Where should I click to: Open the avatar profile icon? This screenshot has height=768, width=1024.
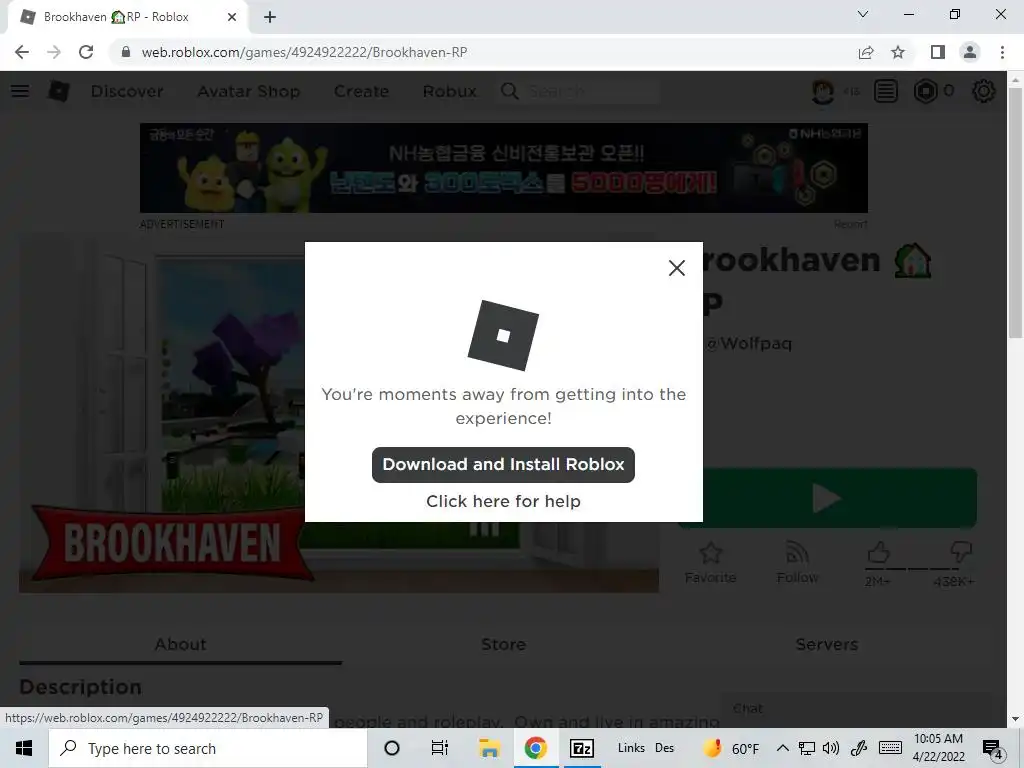pyautogui.click(x=823, y=91)
